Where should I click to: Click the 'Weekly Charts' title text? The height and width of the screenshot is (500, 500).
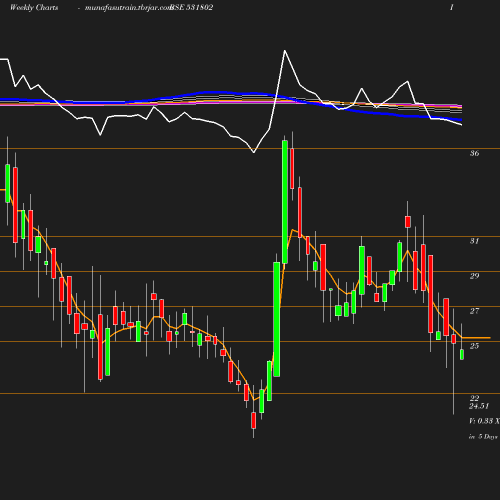click(x=34, y=7)
